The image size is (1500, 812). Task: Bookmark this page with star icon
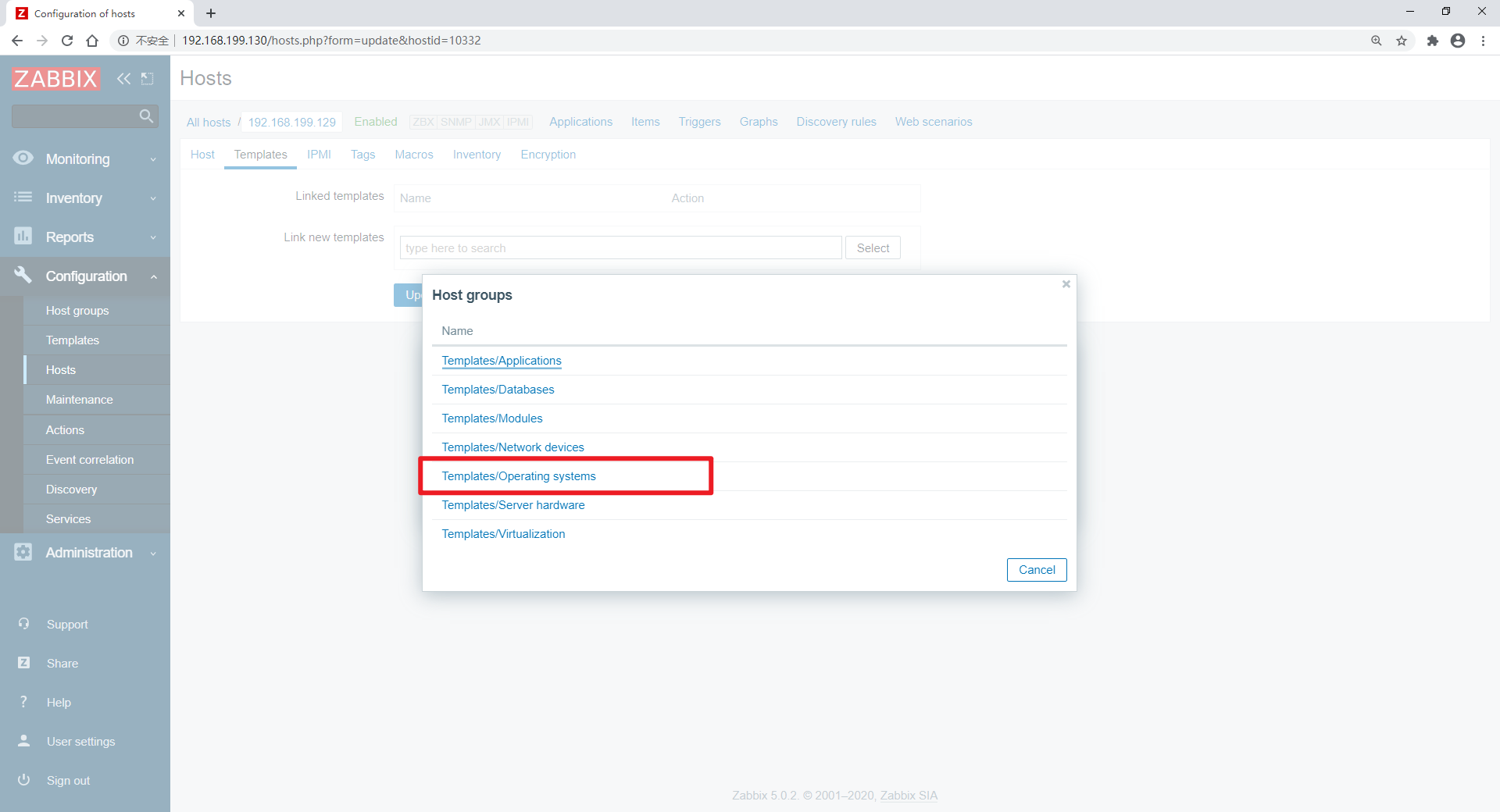click(1402, 41)
